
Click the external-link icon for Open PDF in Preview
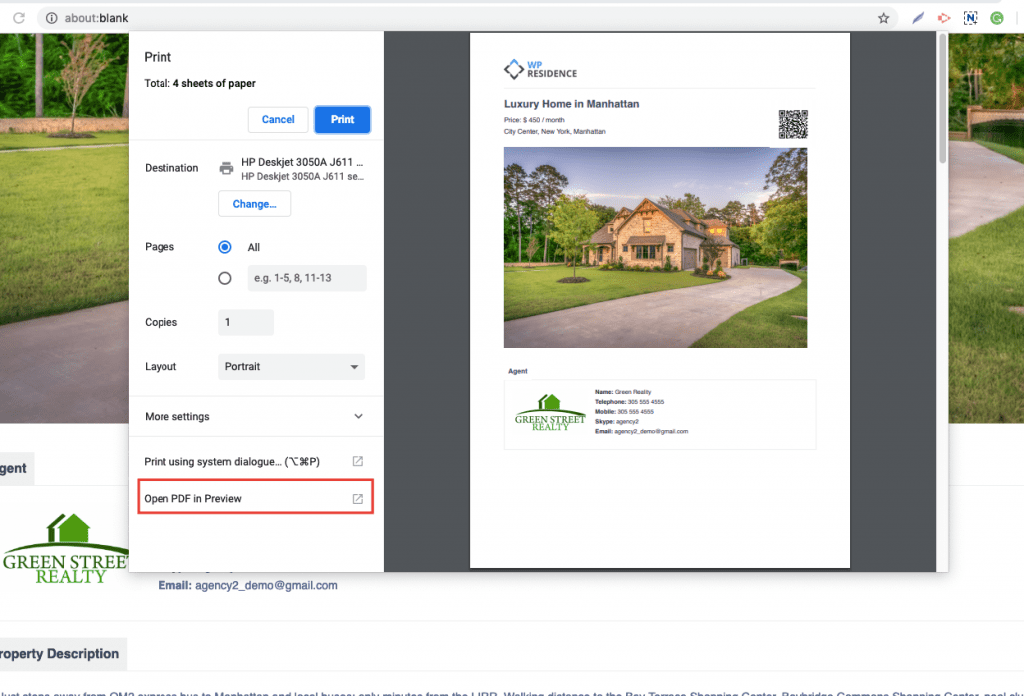(357, 499)
